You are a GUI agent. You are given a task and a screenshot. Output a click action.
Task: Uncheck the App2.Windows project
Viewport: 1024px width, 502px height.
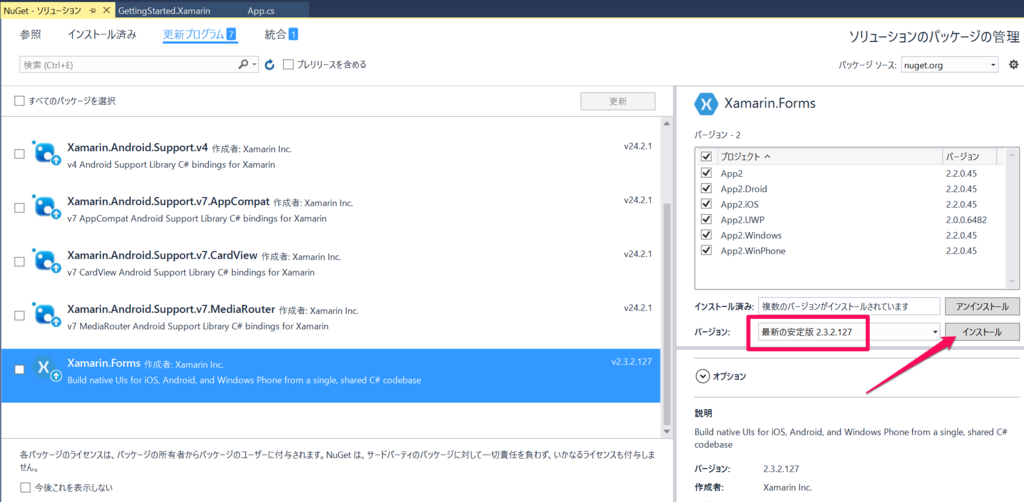(x=706, y=235)
